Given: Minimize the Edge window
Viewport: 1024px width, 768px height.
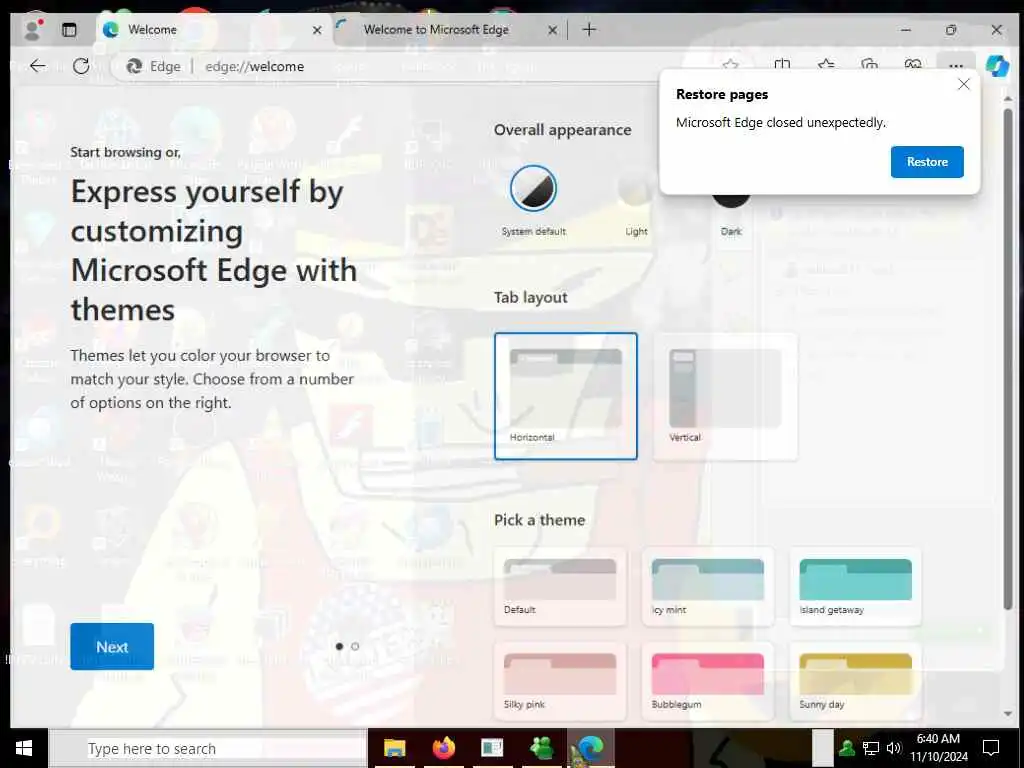Looking at the screenshot, I should tap(906, 30).
